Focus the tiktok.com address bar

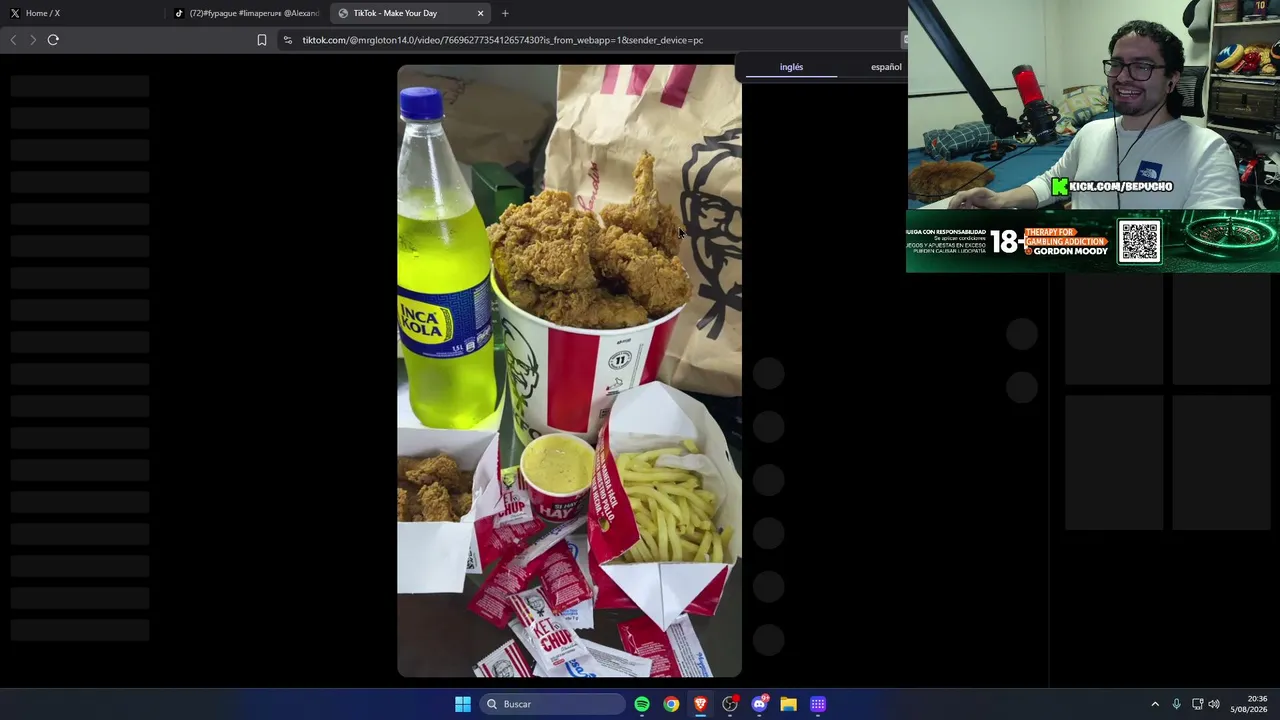590,40
